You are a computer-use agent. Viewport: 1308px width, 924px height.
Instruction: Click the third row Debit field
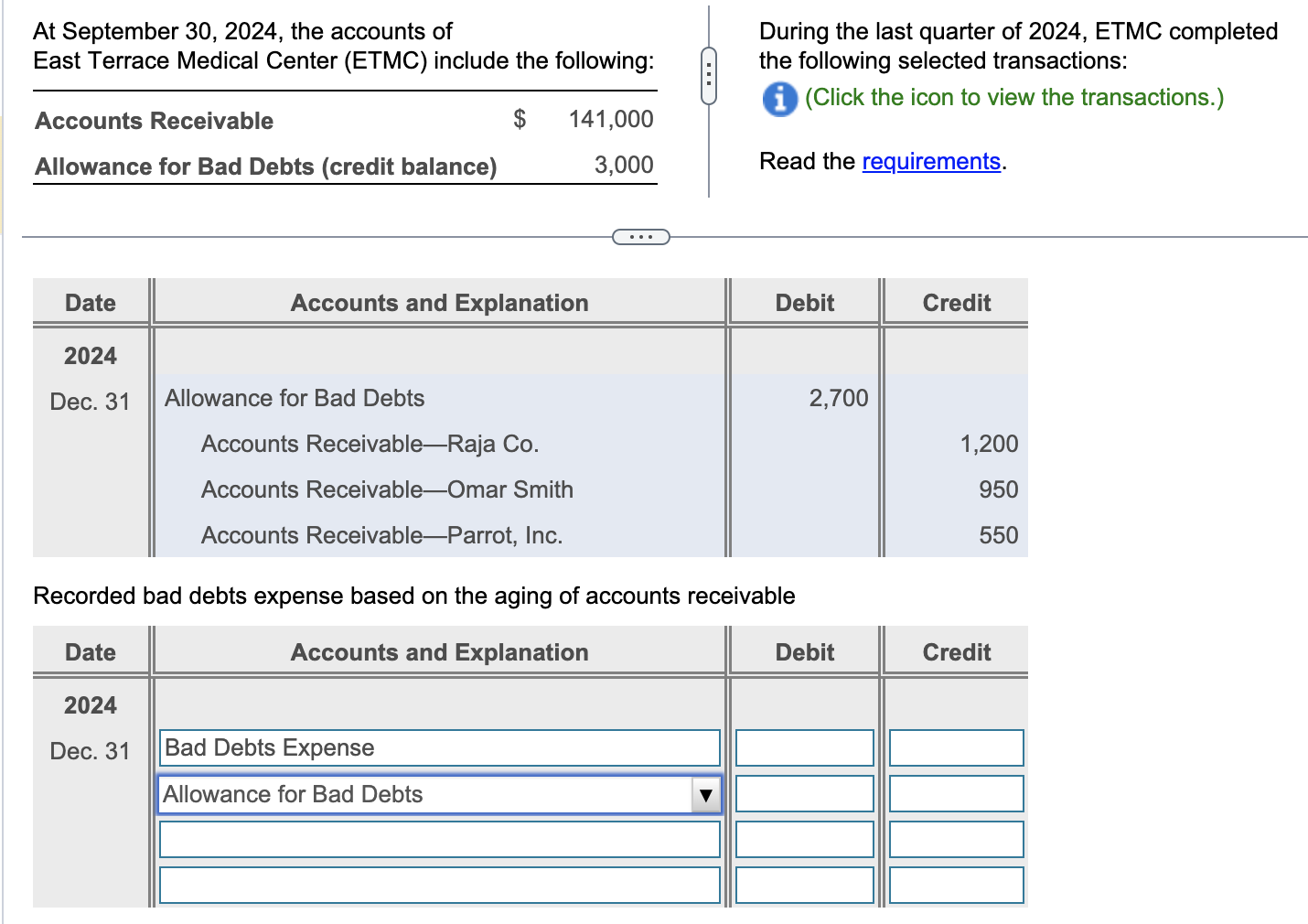click(805, 839)
